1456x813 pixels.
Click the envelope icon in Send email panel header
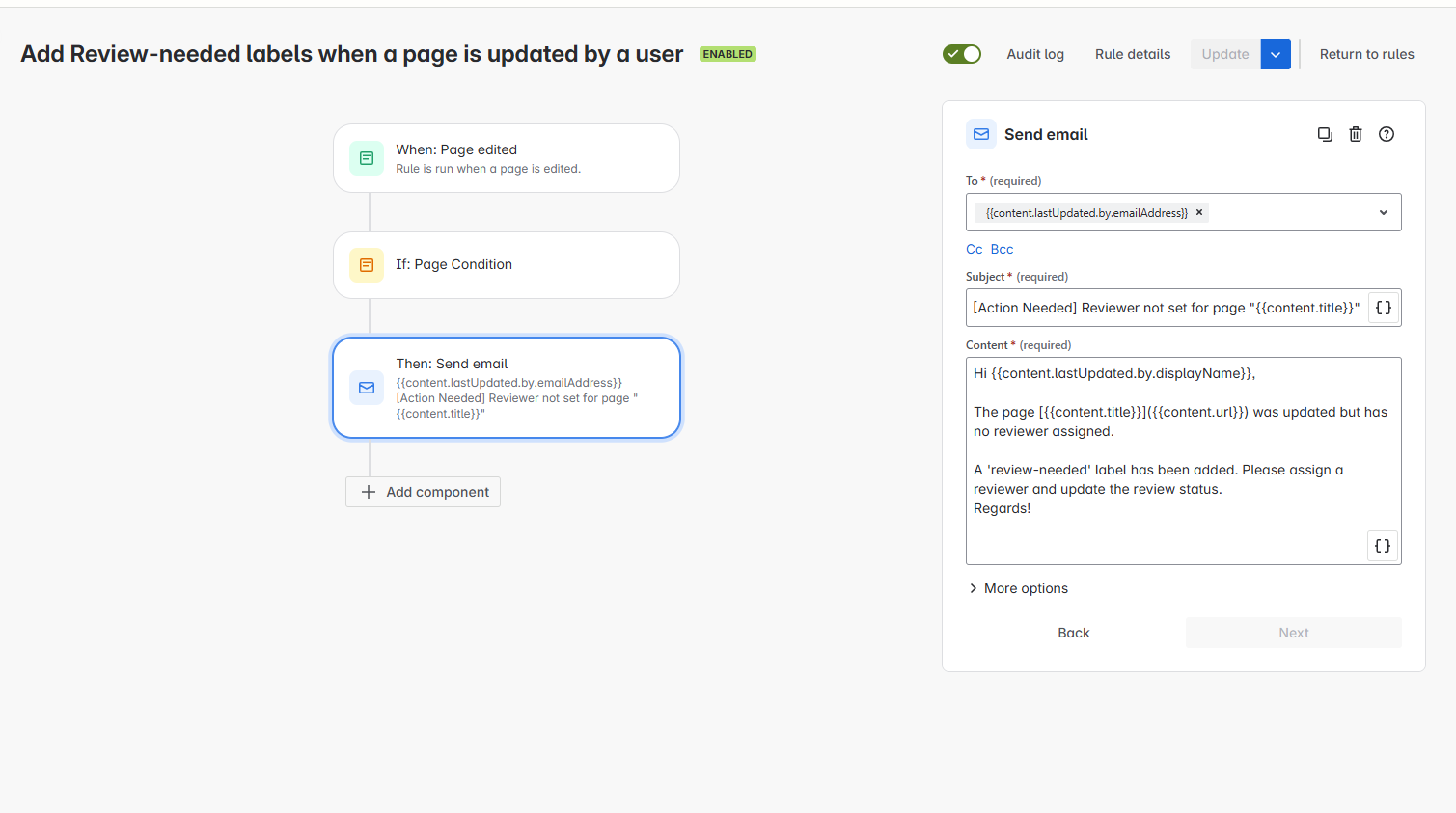coord(981,134)
